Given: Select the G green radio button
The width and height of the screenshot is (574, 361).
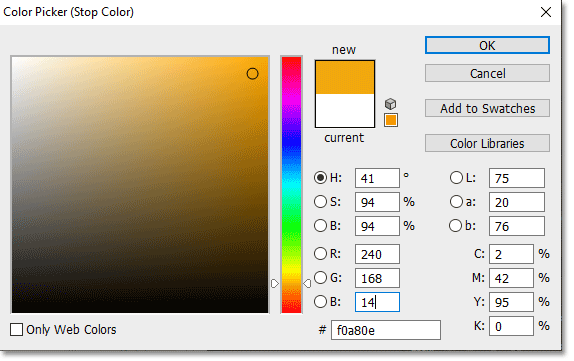Looking at the screenshot, I should (320, 278).
